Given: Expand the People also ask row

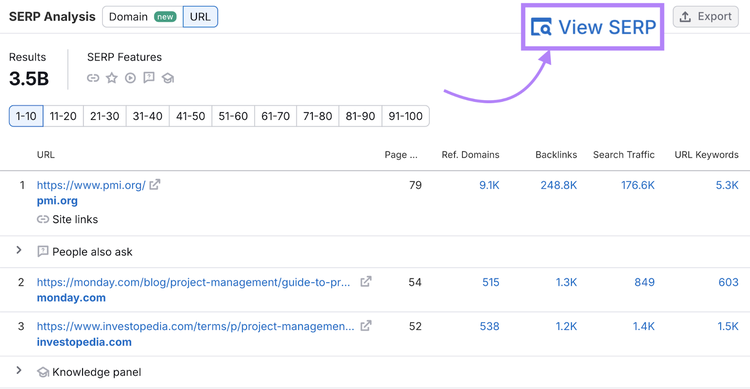Looking at the screenshot, I should (x=19, y=250).
